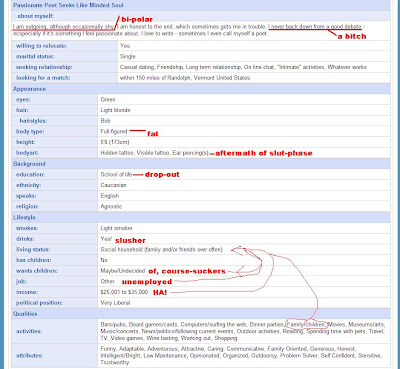This screenshot has width=400, height=369.
Task: Select the attributes list starting "Funny, Adaptable"
Action: tap(241, 355)
